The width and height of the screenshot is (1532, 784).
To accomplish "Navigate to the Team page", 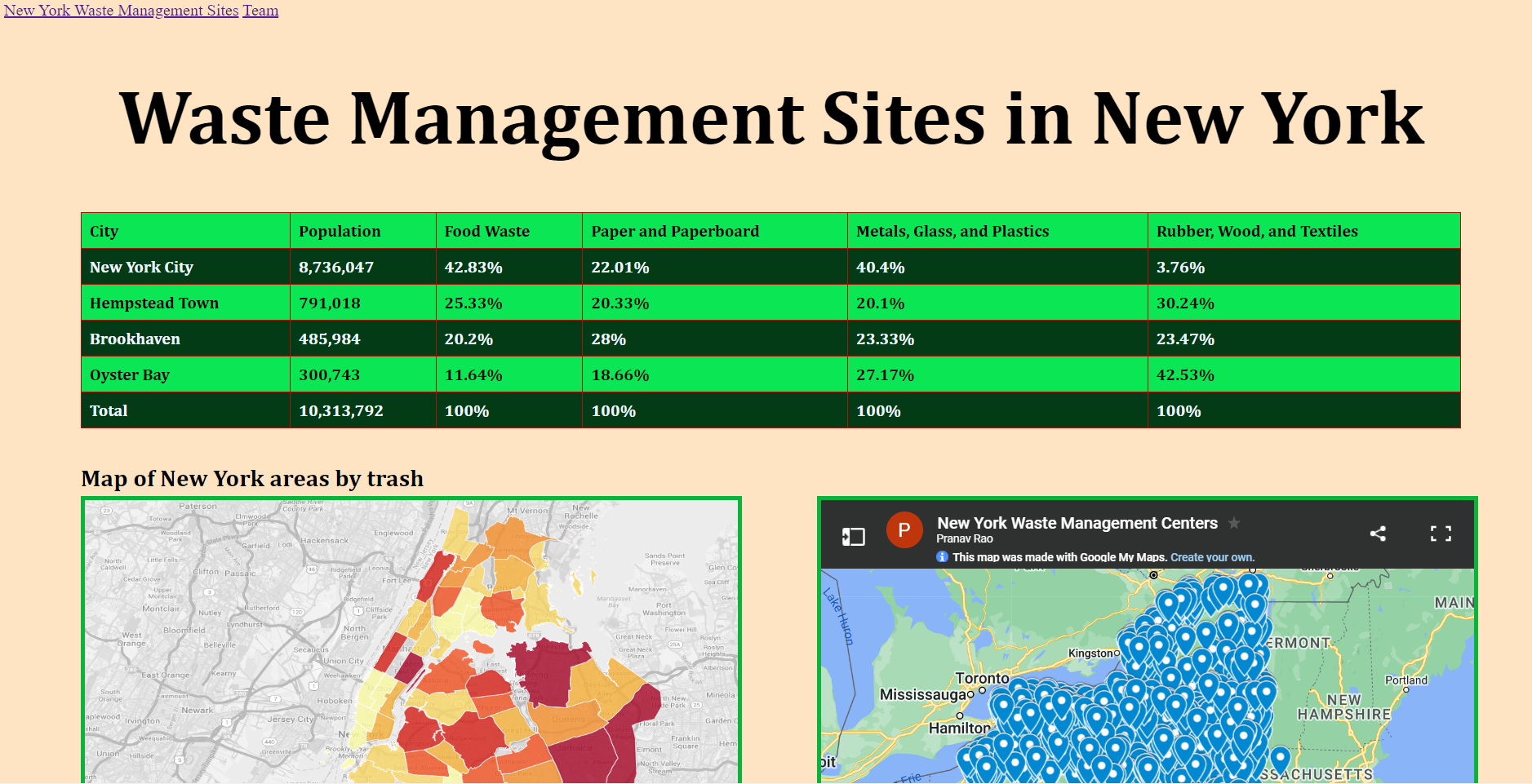I will pos(260,10).
